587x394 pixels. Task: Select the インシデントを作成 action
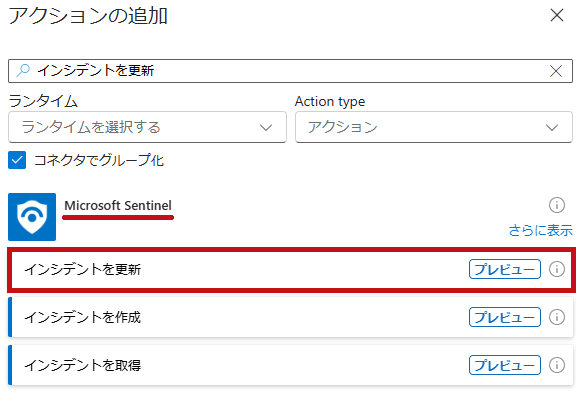click(x=291, y=317)
